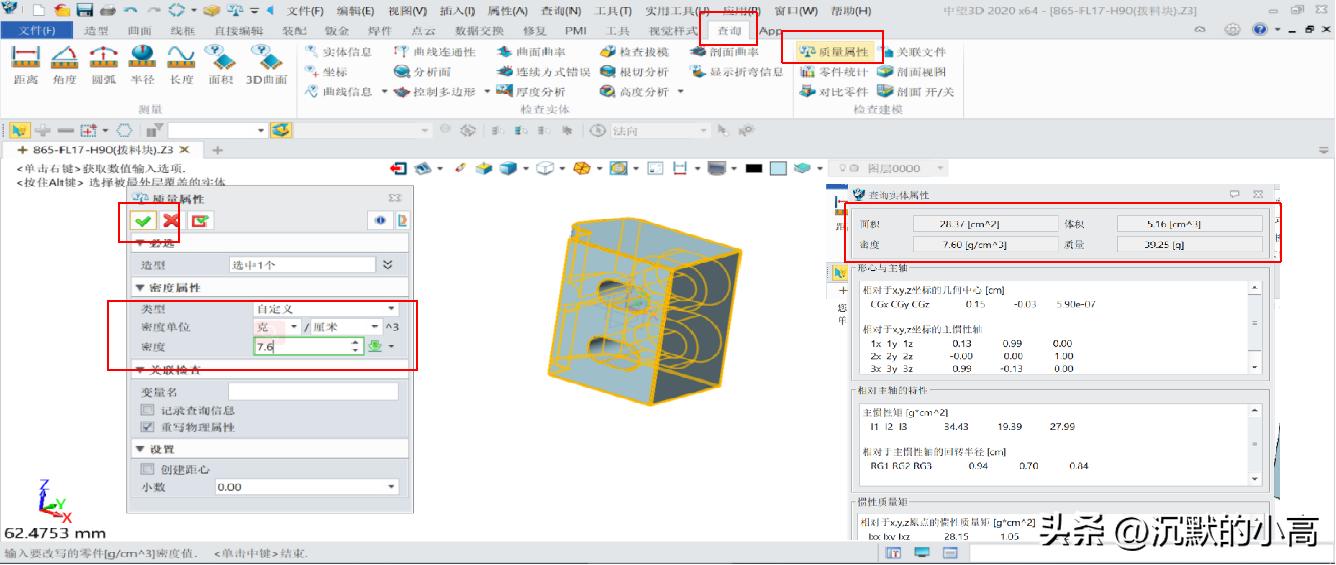Image resolution: width=1336 pixels, height=565 pixels.
Task: Toggle 重写物理属性 checkbox
Action: (x=147, y=427)
